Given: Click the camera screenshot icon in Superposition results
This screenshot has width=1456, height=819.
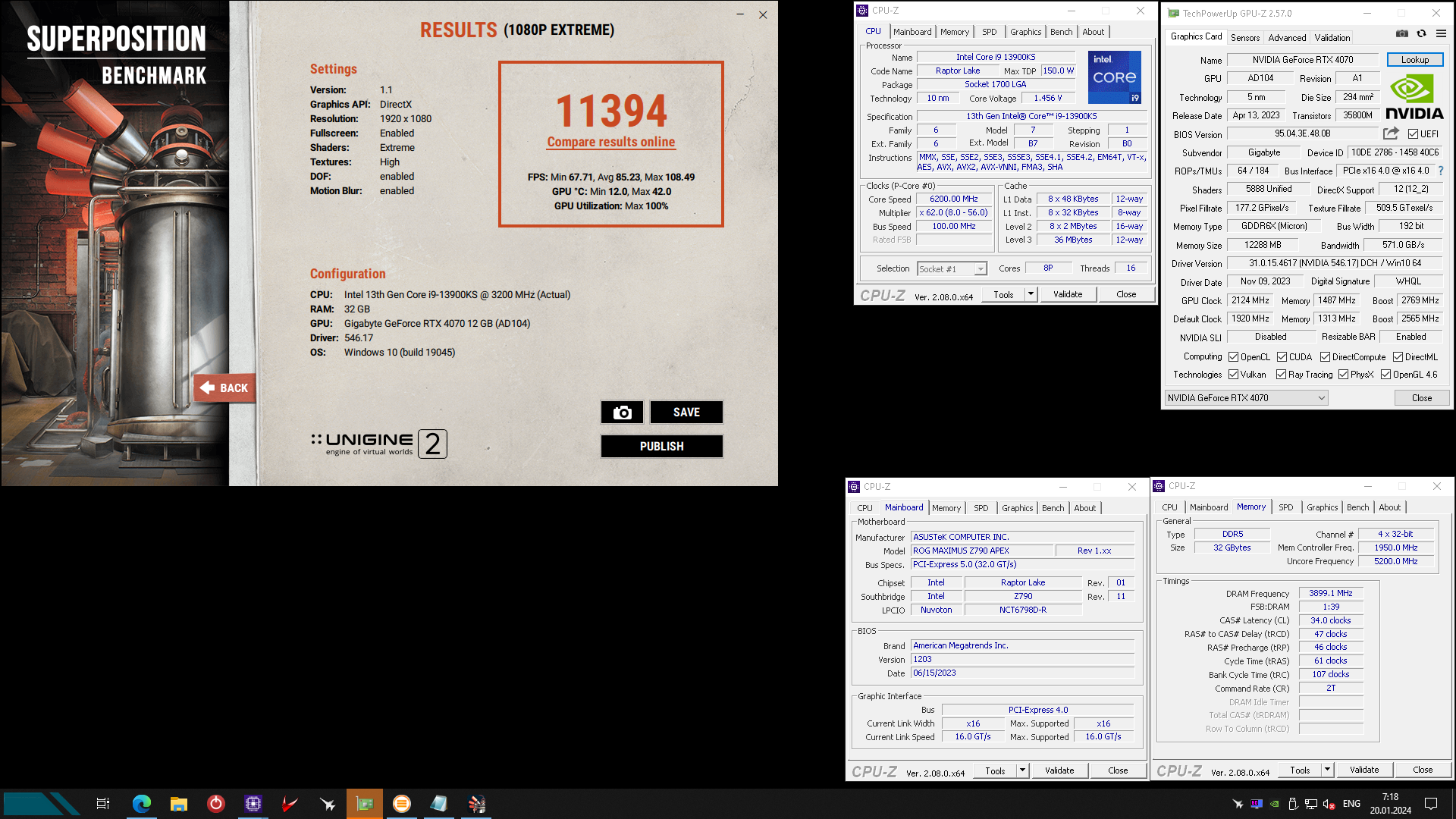Looking at the screenshot, I should coord(622,413).
